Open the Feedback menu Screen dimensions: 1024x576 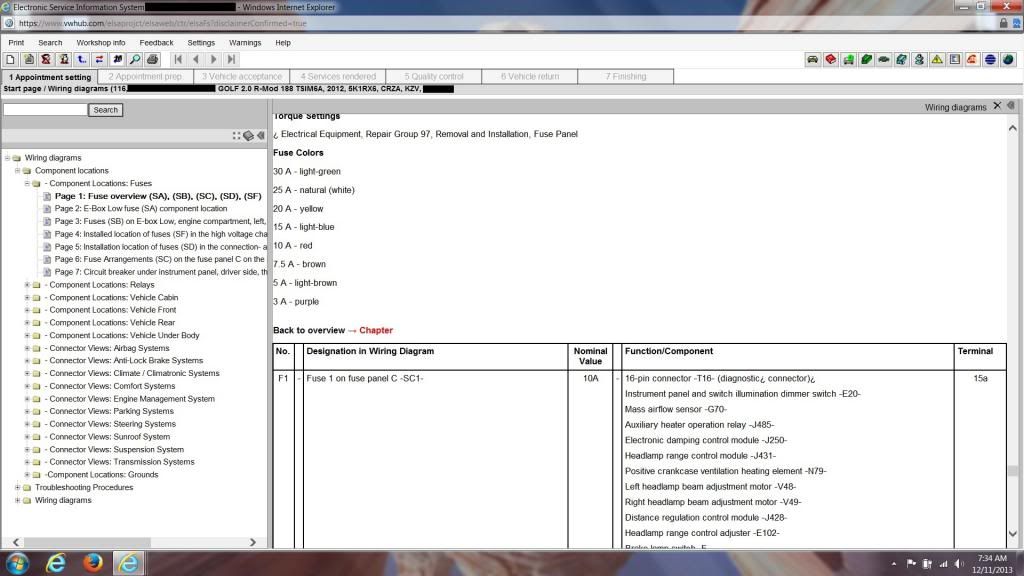(x=157, y=42)
